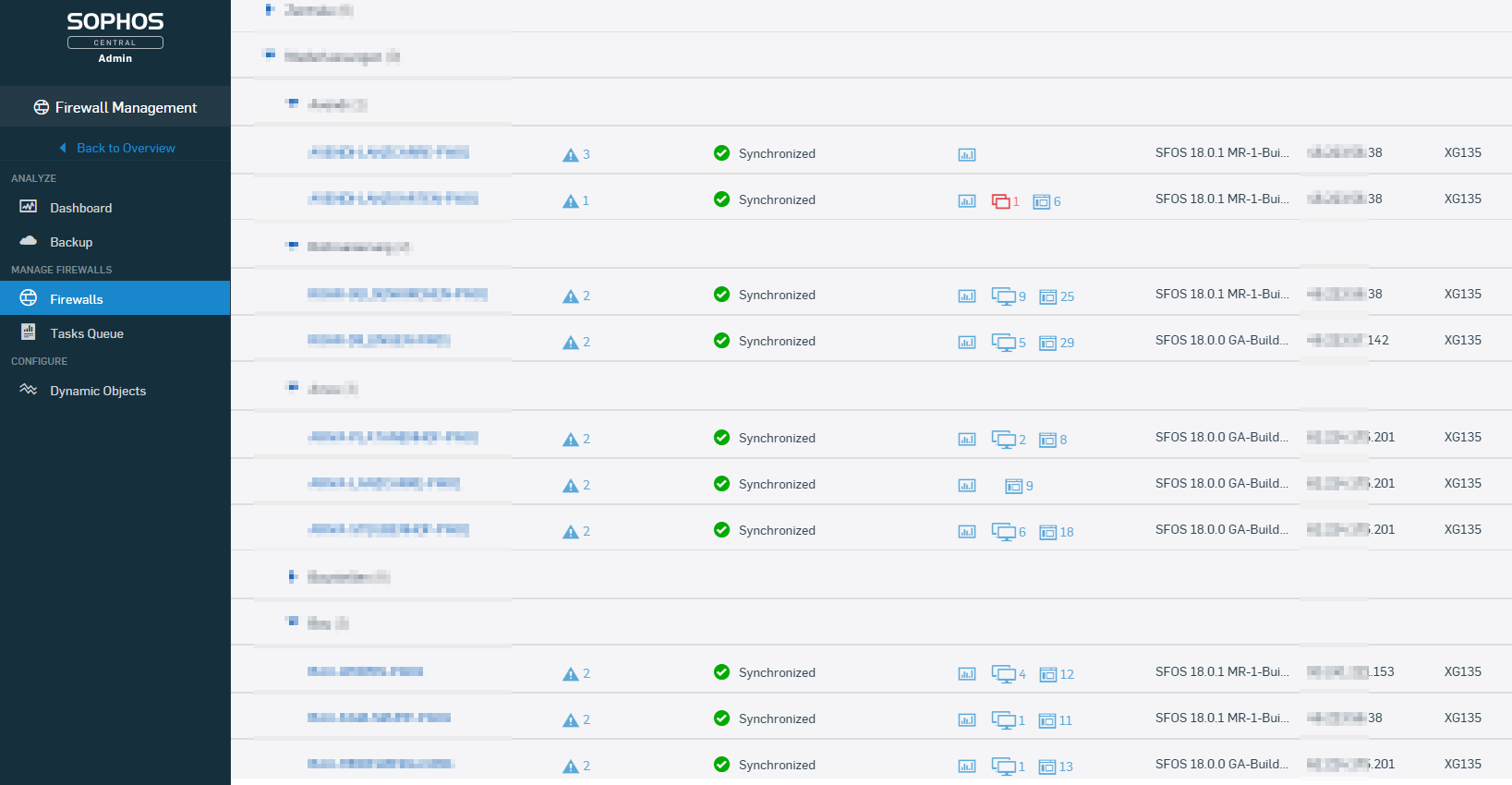Collapse the group containing the IP ending .153 row

293,622
